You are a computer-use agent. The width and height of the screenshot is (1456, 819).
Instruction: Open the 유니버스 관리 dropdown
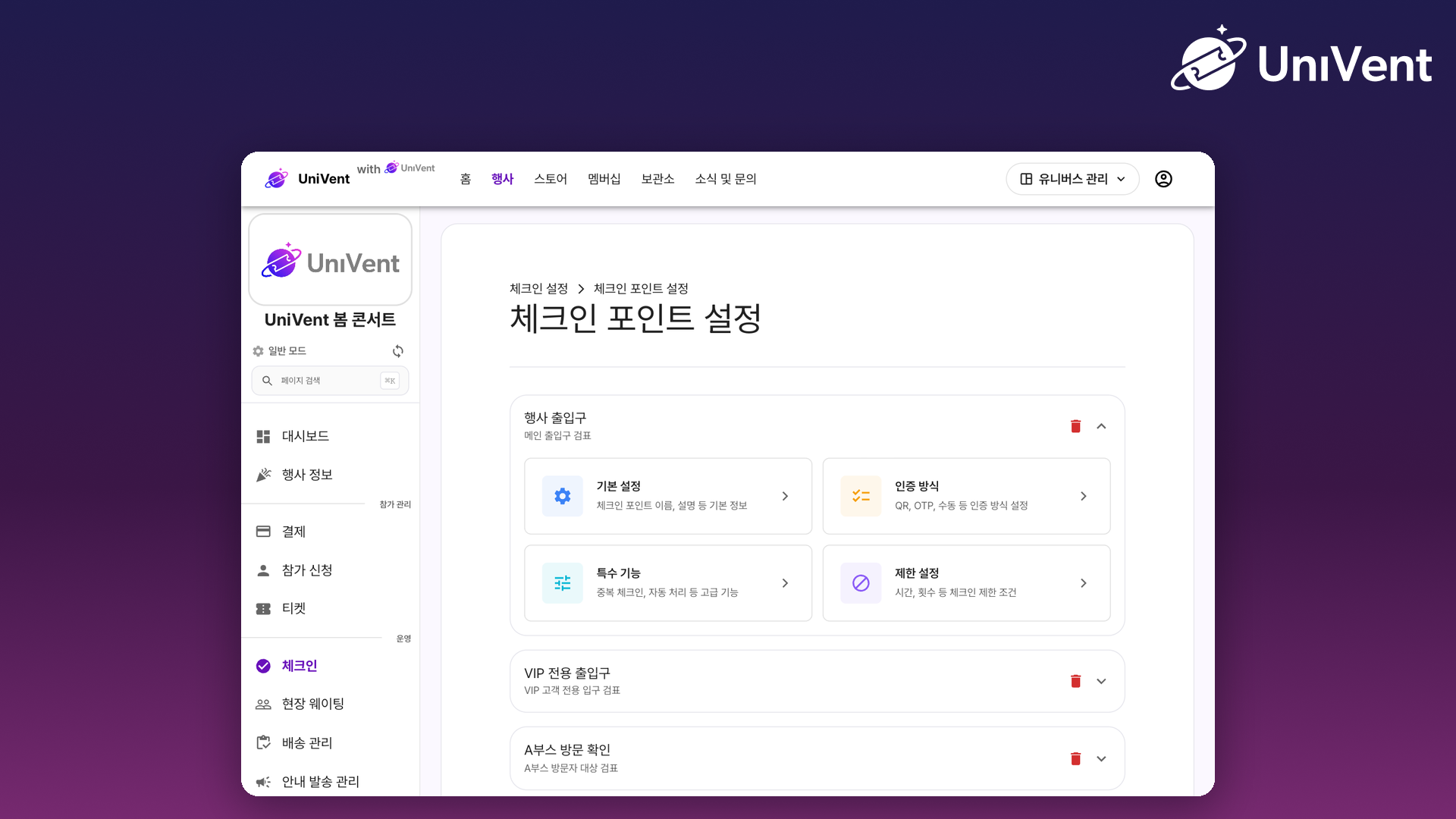tap(1072, 179)
